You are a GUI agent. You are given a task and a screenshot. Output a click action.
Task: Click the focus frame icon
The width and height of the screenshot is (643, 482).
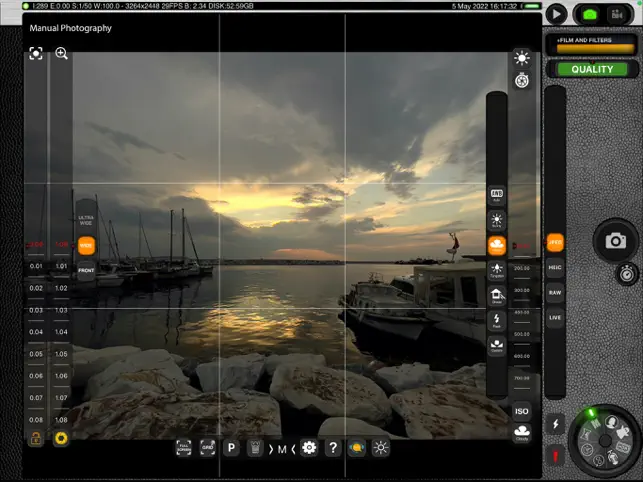point(36,54)
